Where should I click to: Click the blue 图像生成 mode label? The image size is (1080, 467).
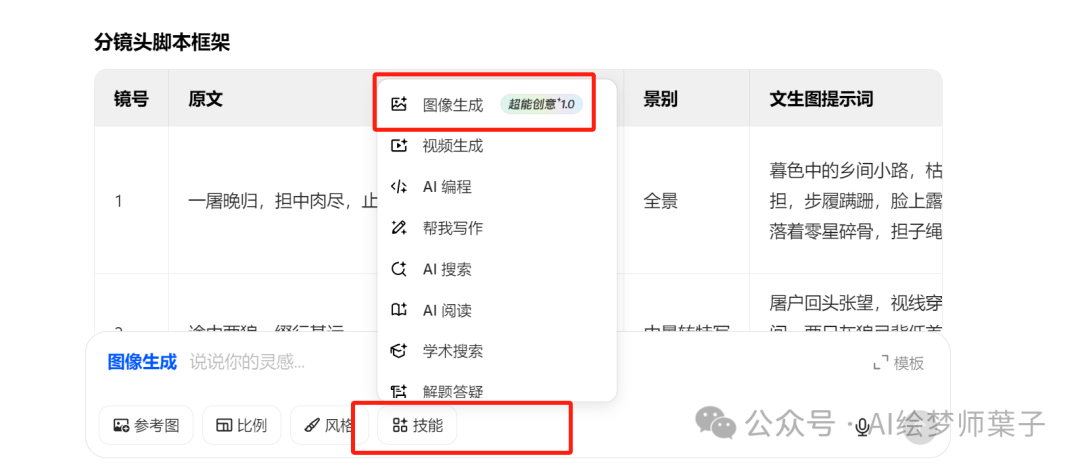click(x=142, y=362)
